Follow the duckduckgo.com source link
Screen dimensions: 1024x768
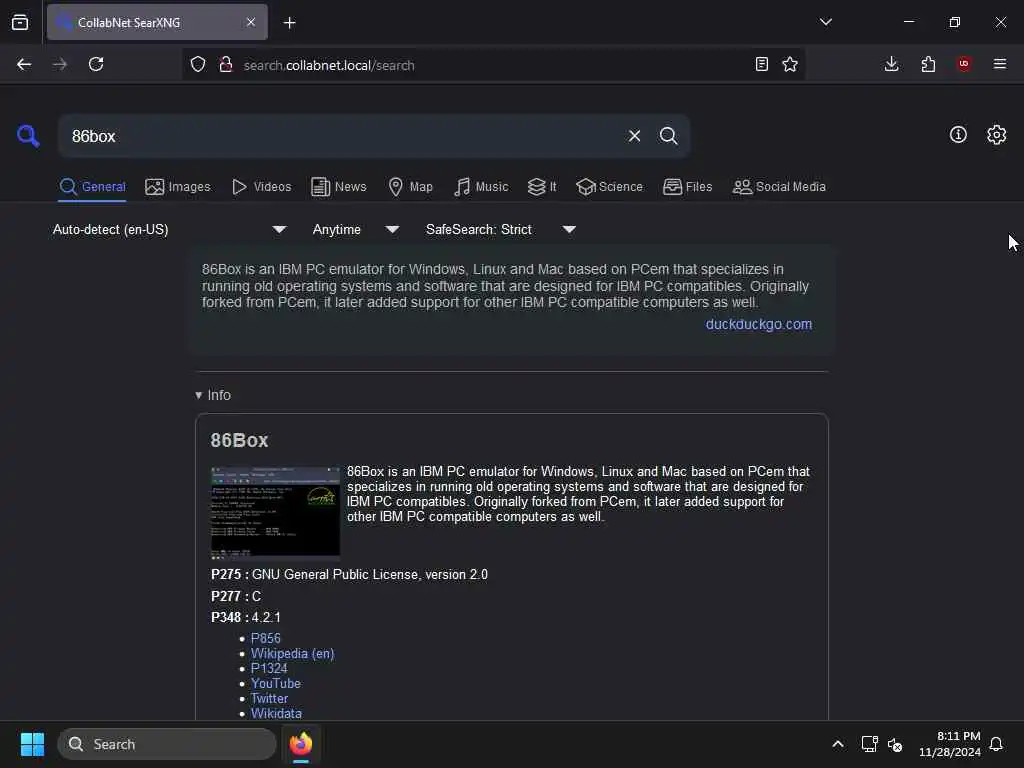[758, 324]
